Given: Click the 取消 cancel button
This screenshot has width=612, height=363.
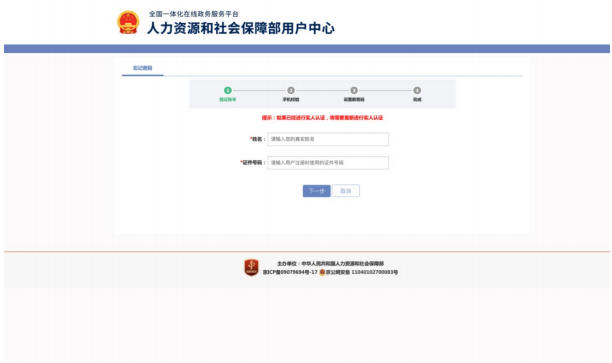Looking at the screenshot, I should [x=346, y=191].
